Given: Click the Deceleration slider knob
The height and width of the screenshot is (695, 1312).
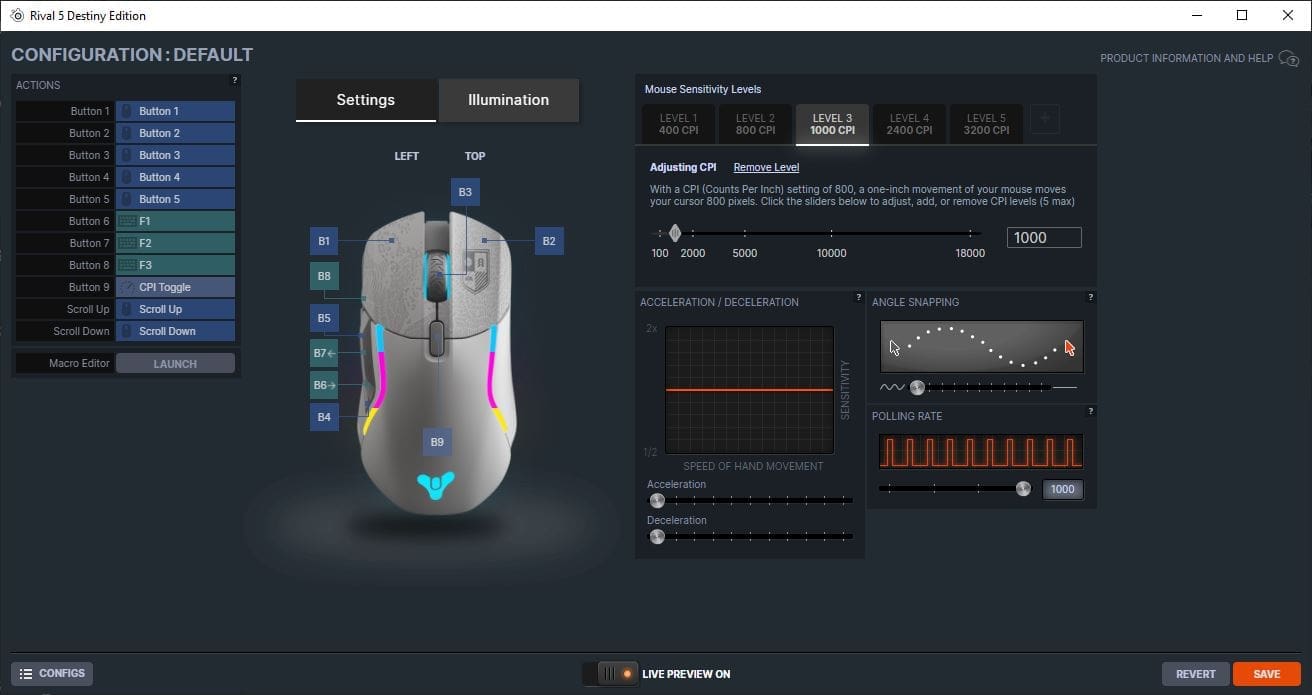Looking at the screenshot, I should pyautogui.click(x=657, y=536).
